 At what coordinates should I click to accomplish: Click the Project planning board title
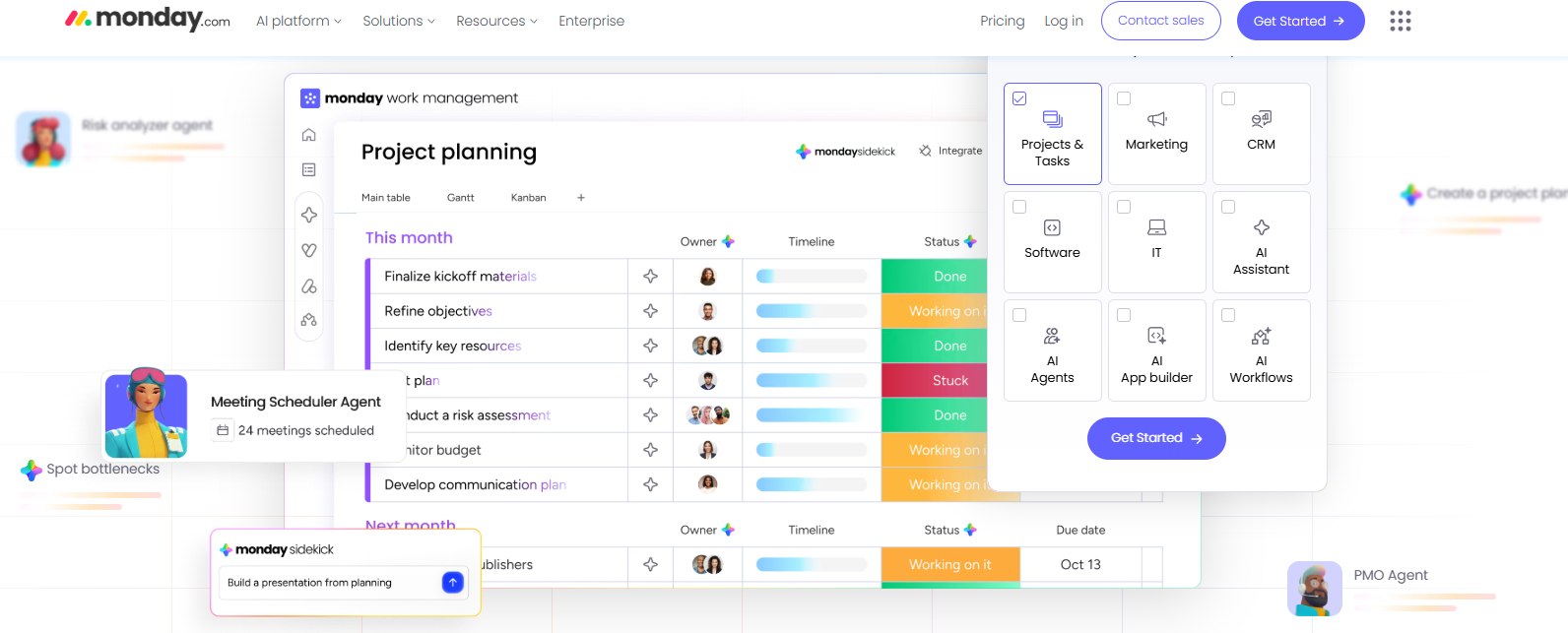pos(449,152)
